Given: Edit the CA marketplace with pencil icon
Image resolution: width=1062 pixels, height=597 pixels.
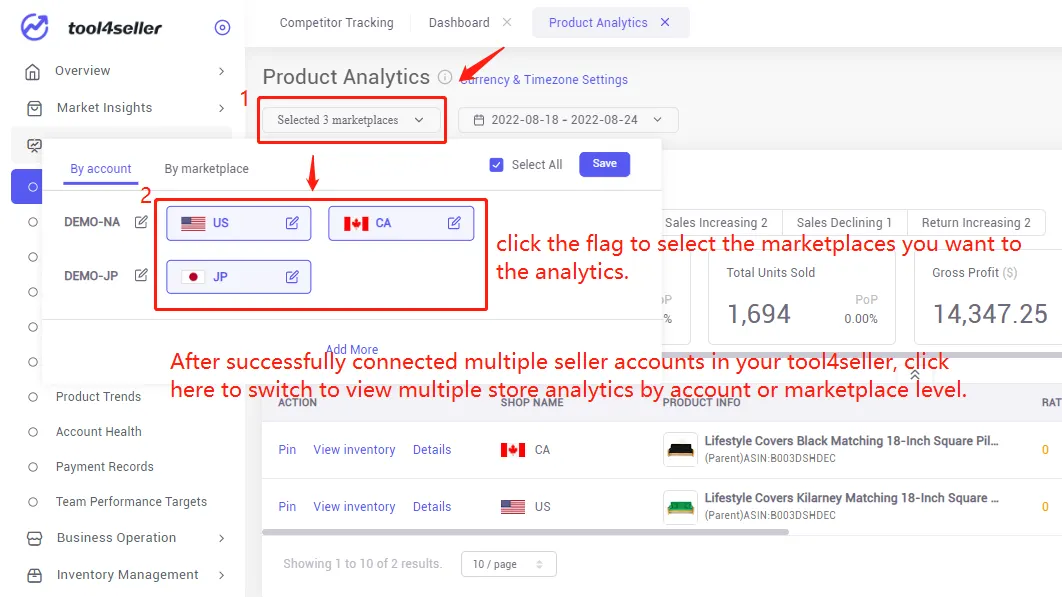Looking at the screenshot, I should coord(454,223).
